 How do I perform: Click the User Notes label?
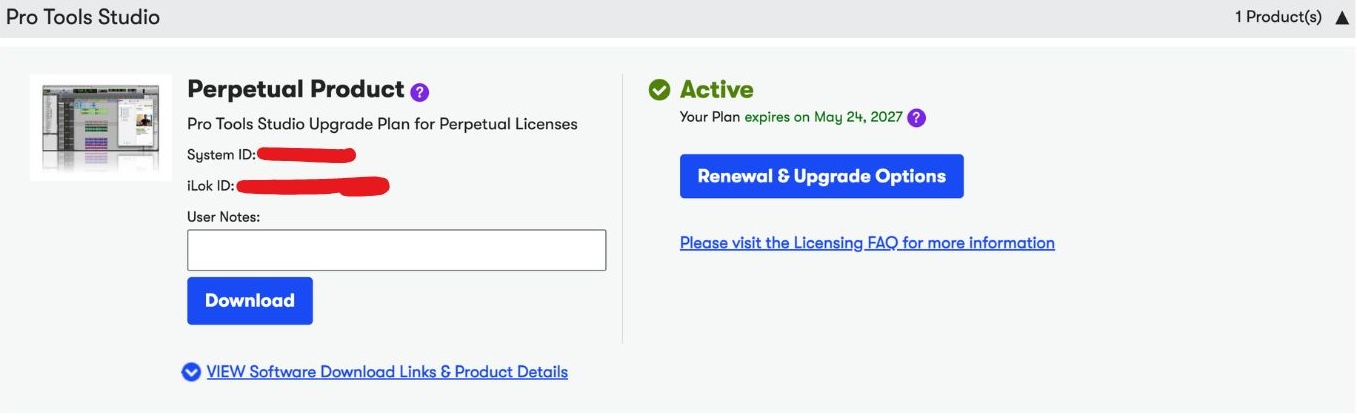pyautogui.click(x=223, y=216)
